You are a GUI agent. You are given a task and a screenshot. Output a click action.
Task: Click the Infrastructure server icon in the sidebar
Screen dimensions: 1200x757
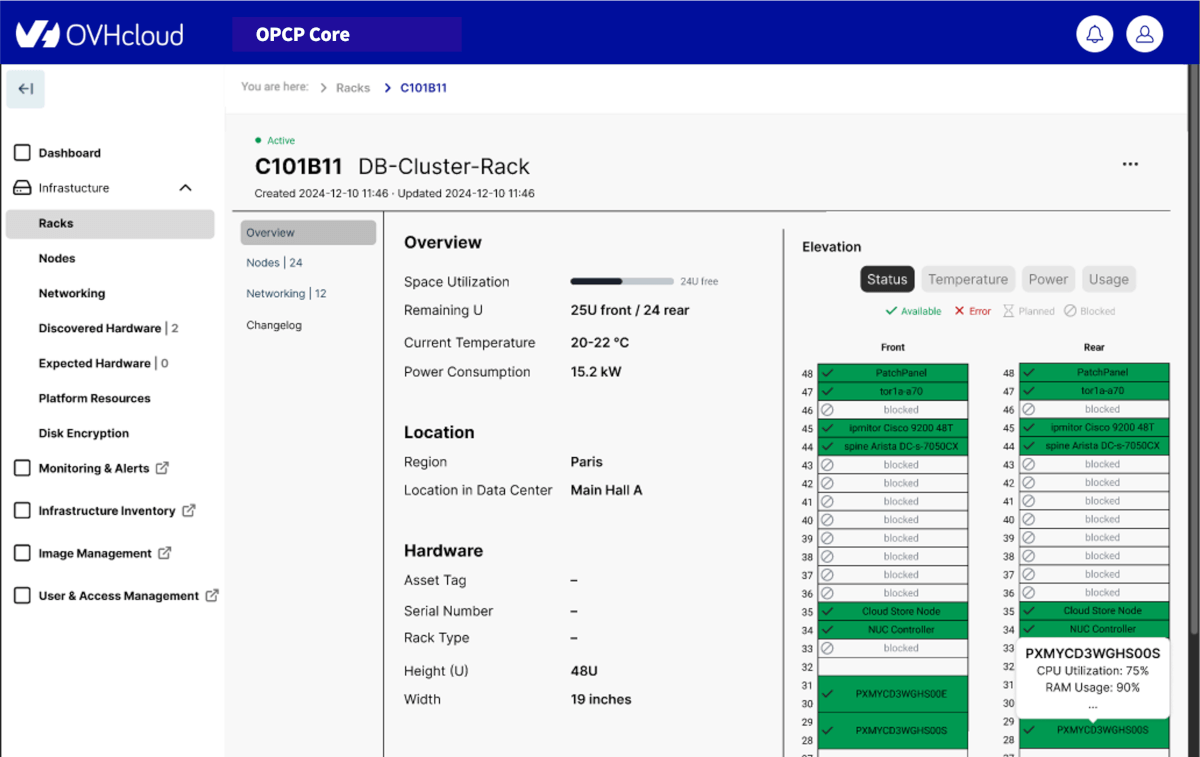22,188
